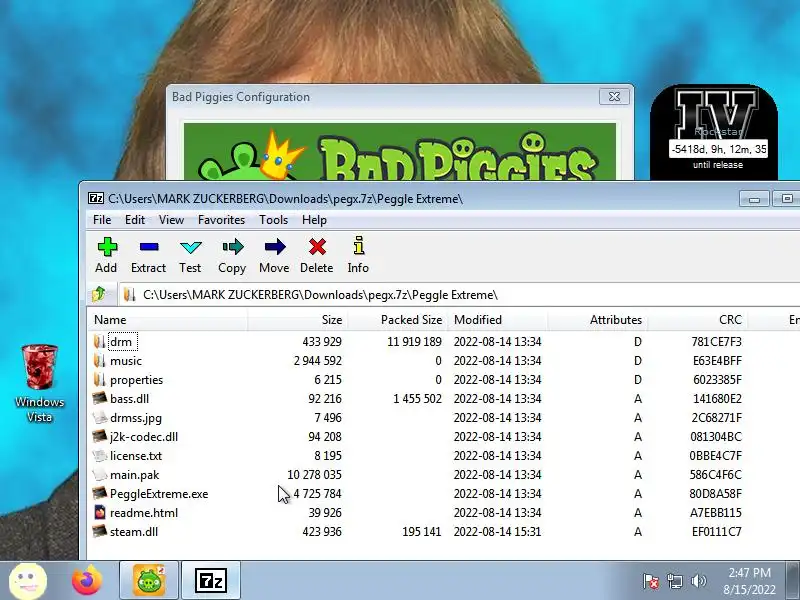Sort by the Packed Size column header
Image resolution: width=800 pixels, height=600 pixels.
397,320
